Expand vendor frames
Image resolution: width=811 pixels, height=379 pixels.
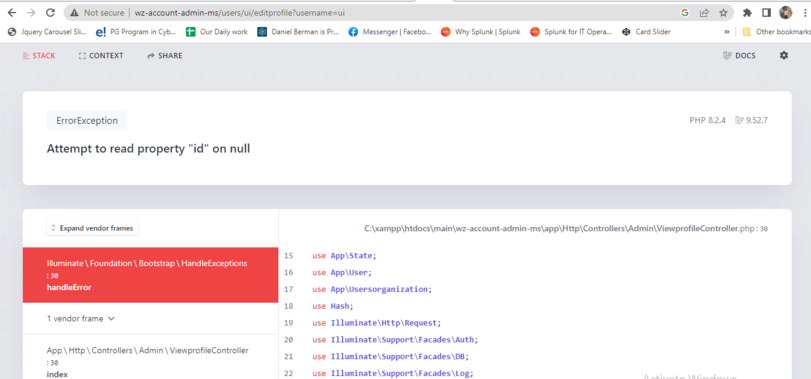click(93, 228)
